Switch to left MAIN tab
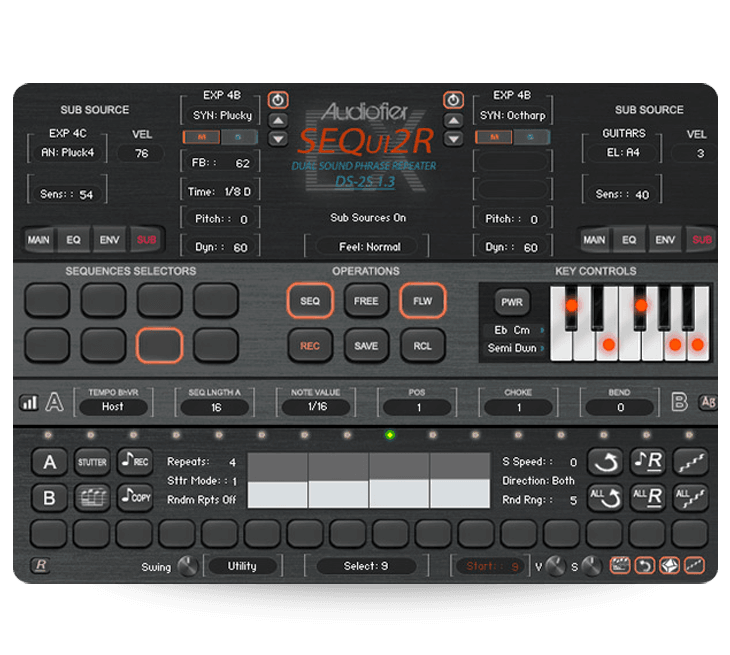The width and height of the screenshot is (730, 655). point(39,240)
